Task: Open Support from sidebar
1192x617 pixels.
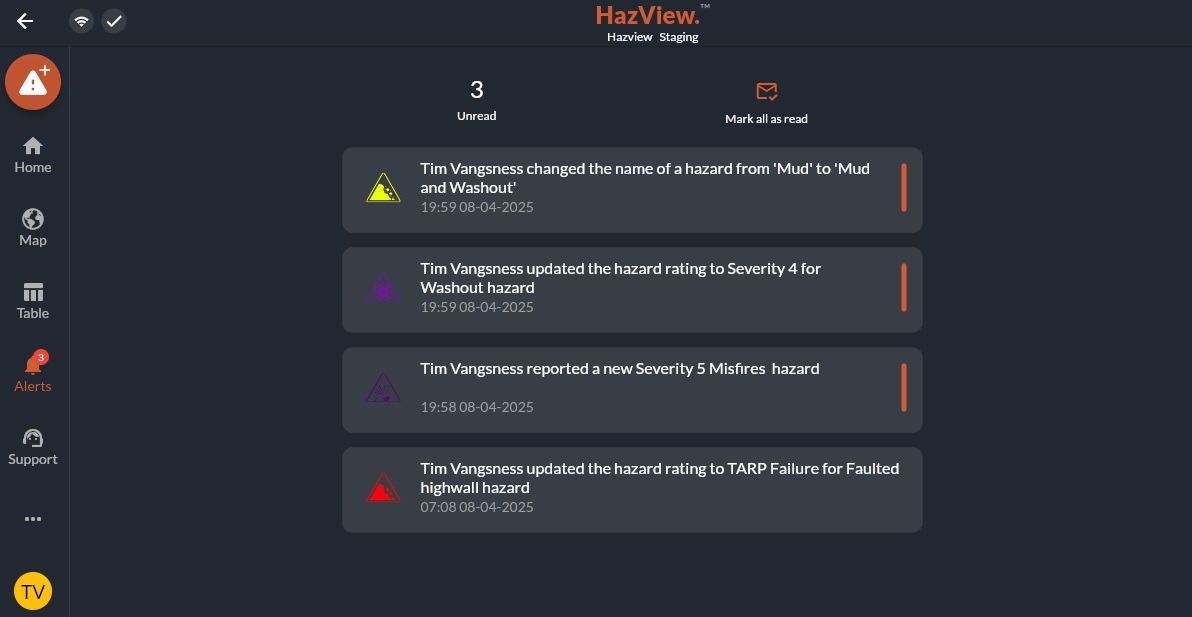Action: 33,448
